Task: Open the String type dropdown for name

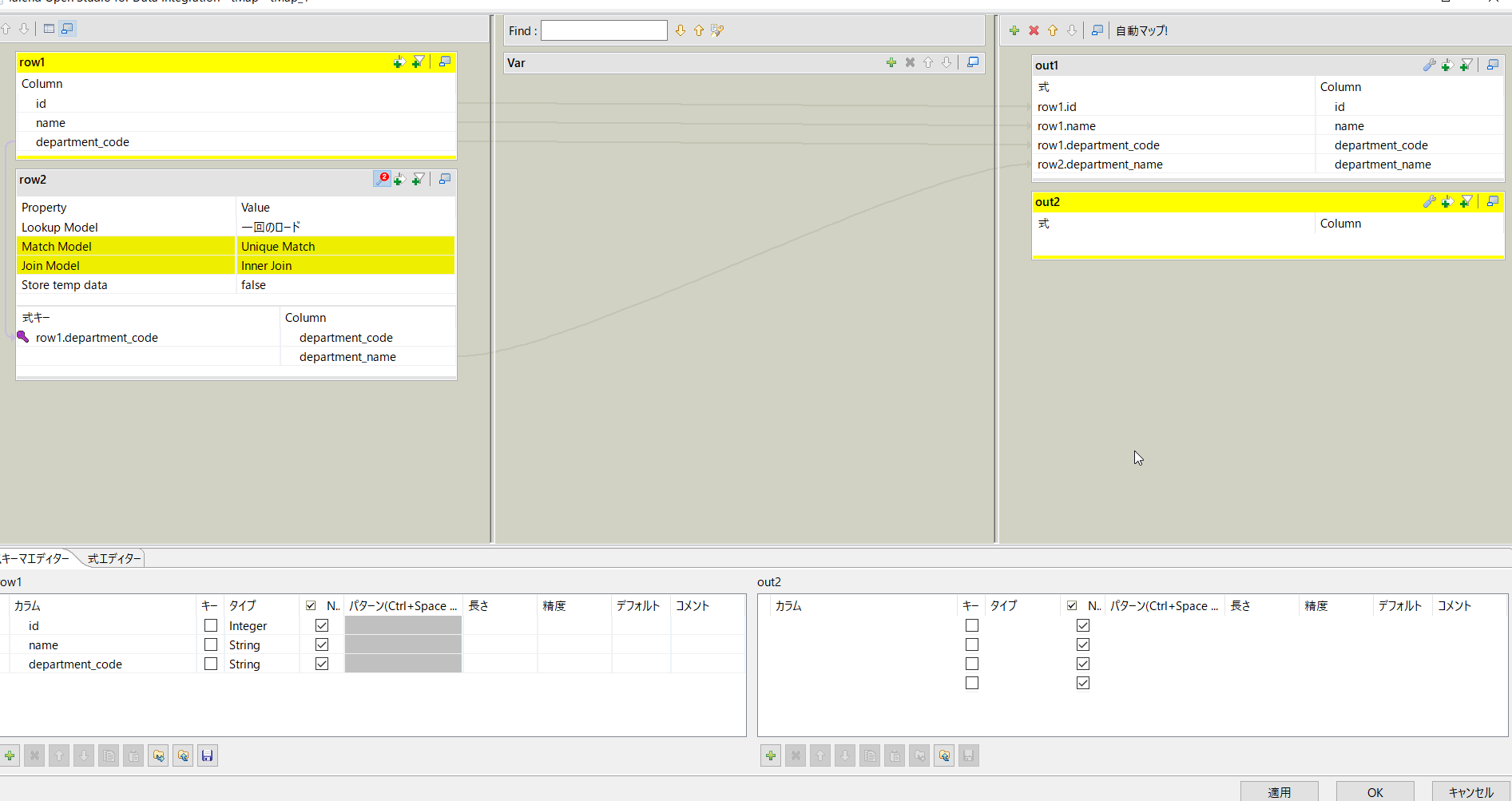Action: (x=262, y=645)
